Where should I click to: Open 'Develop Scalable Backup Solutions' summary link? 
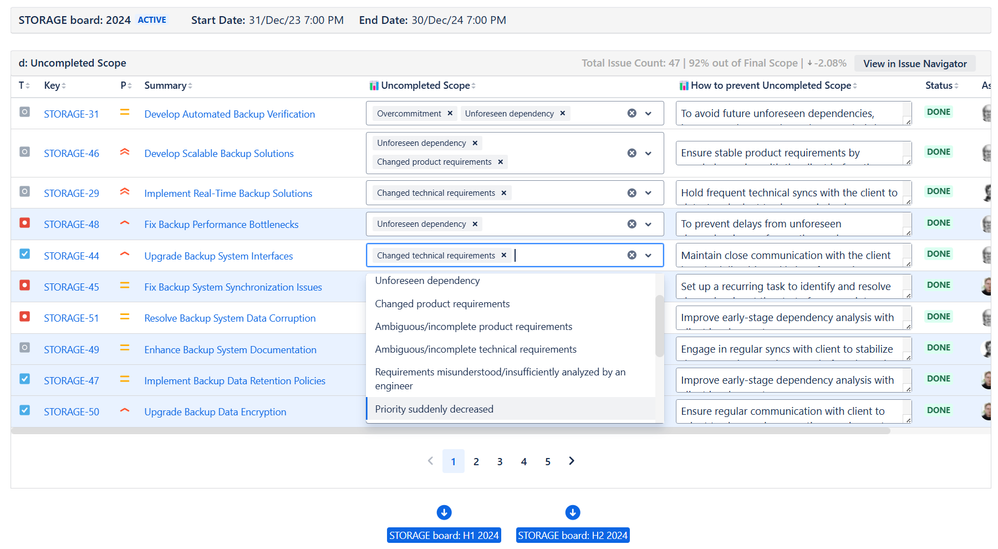pos(219,153)
